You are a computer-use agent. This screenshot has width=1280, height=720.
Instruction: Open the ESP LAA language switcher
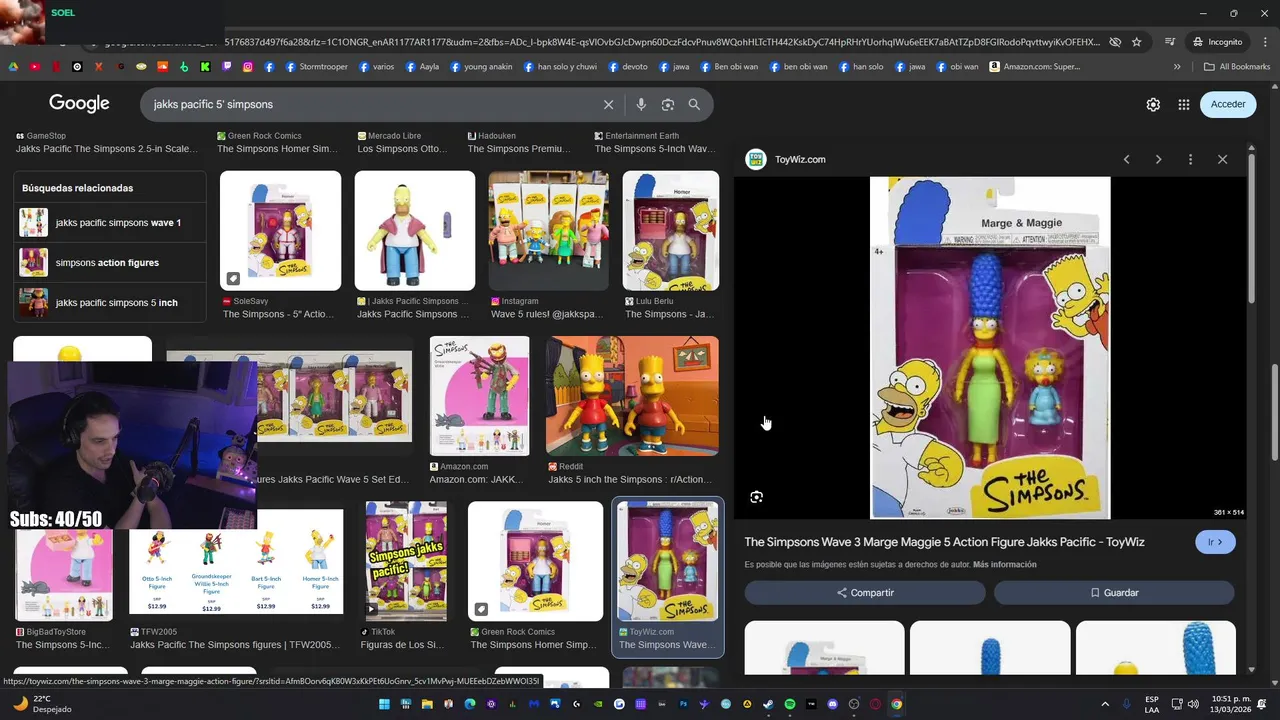[1152, 704]
